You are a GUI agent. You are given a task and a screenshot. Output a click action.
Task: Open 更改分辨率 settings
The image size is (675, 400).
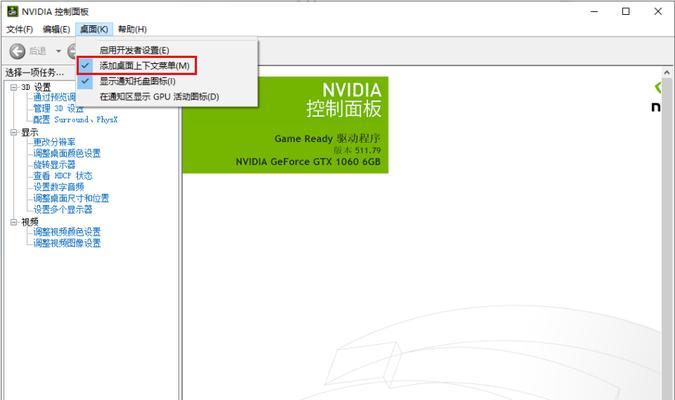(x=54, y=142)
